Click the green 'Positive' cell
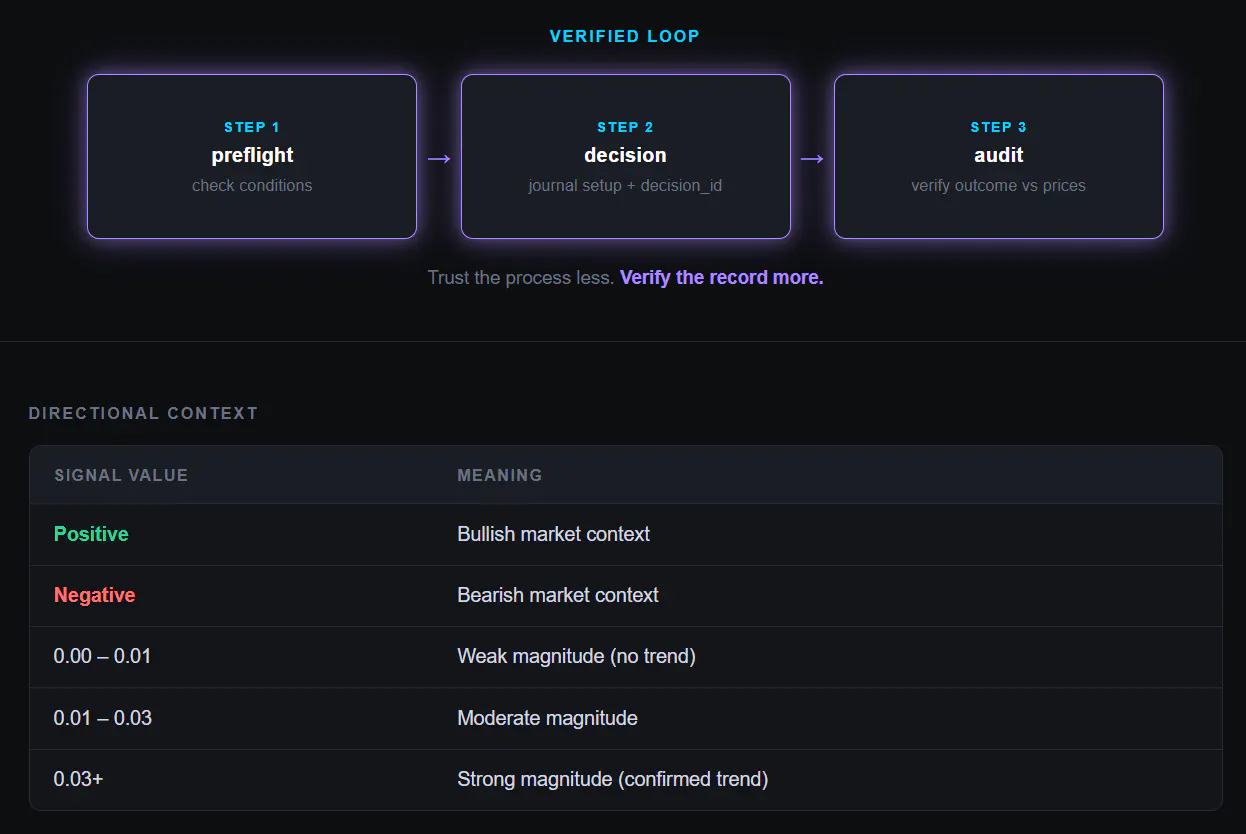 click(91, 534)
